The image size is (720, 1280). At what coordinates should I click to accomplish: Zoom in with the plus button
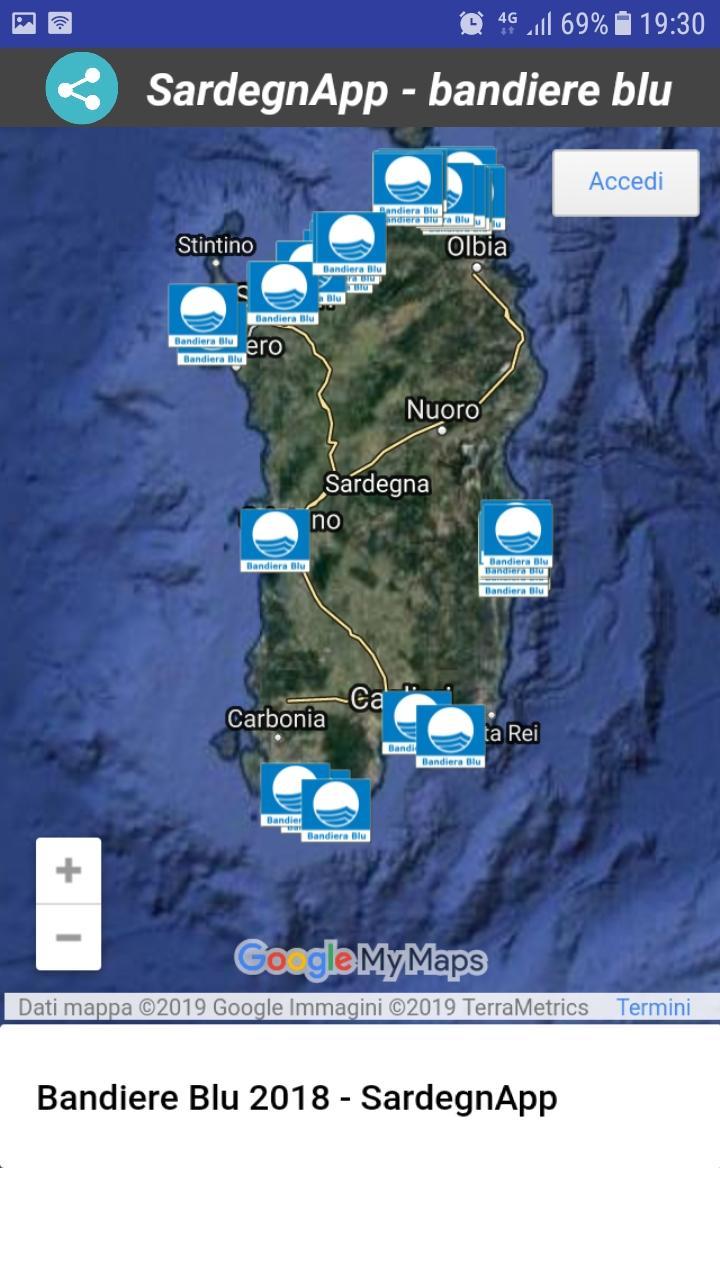click(x=68, y=870)
